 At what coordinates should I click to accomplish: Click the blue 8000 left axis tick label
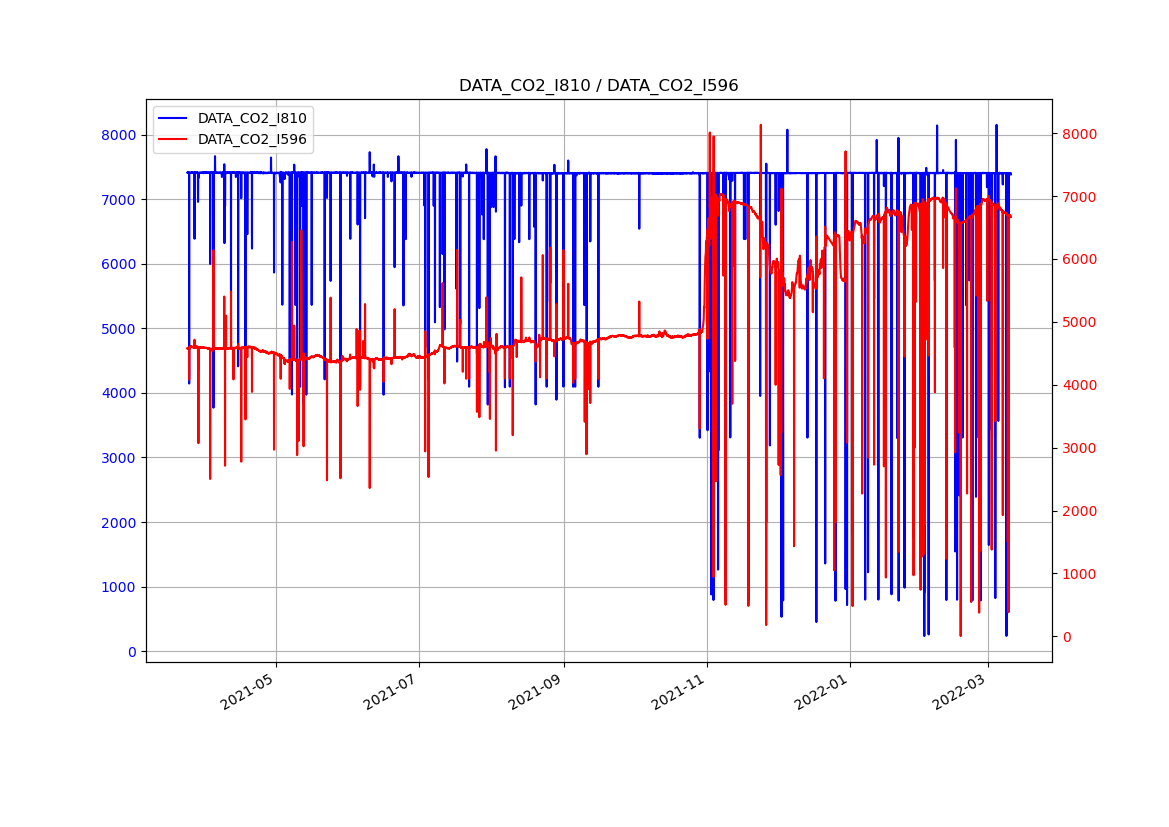click(120, 135)
